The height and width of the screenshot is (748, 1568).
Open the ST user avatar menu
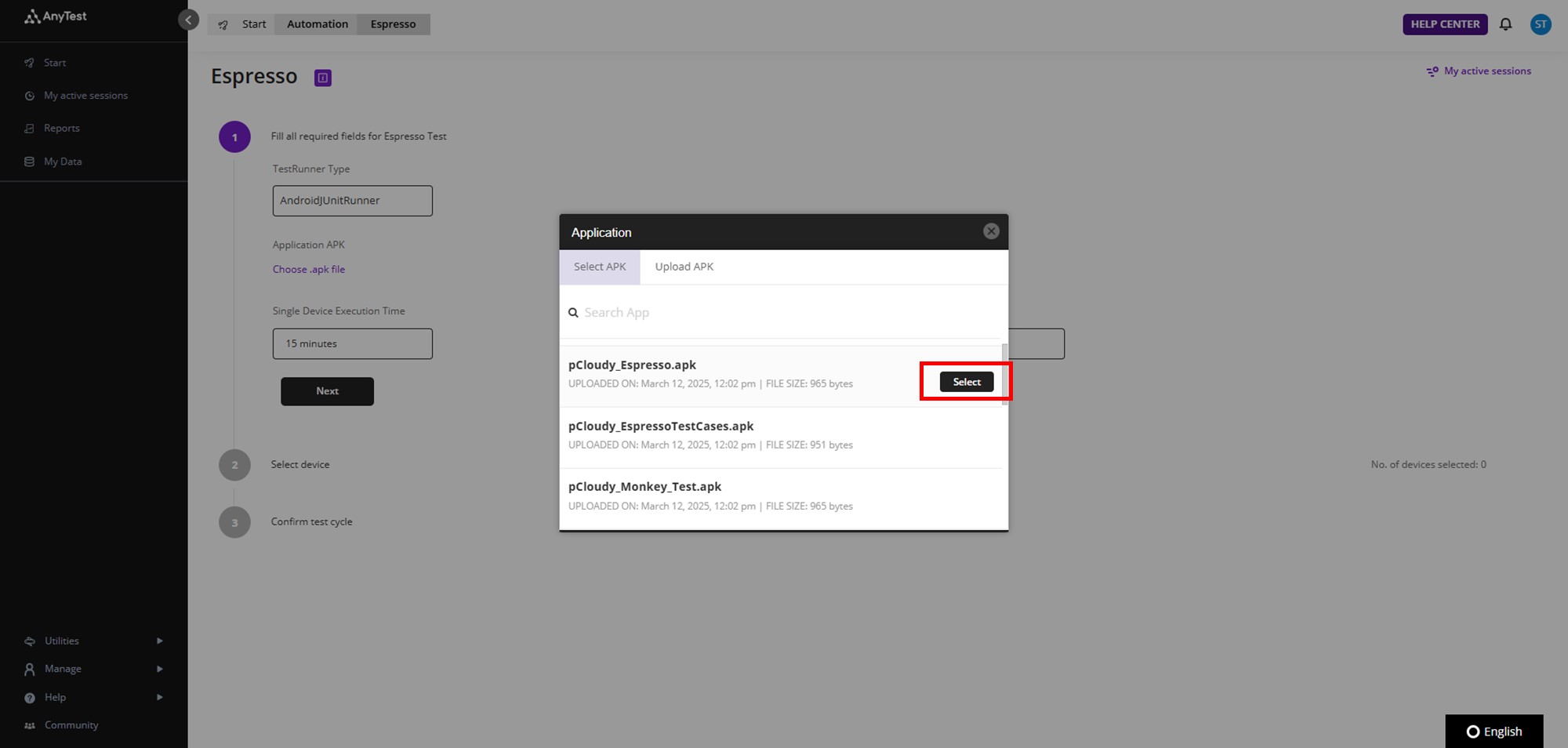pyautogui.click(x=1541, y=24)
